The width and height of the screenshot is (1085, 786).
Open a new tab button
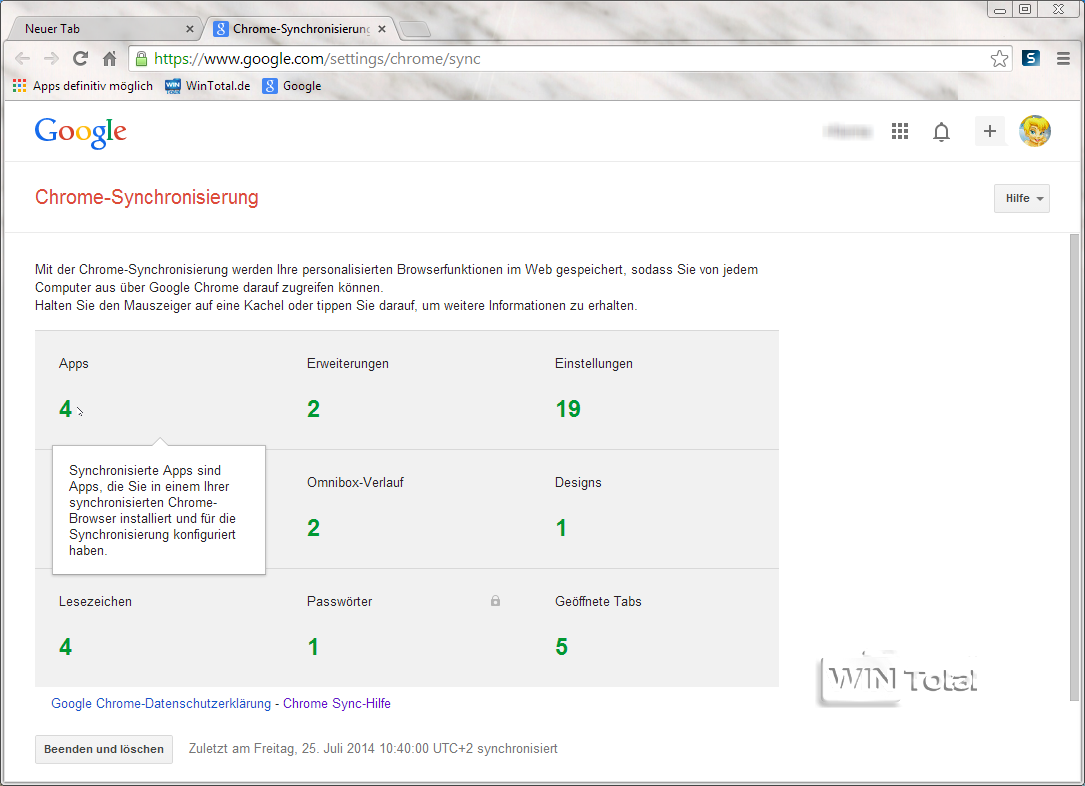tap(415, 29)
